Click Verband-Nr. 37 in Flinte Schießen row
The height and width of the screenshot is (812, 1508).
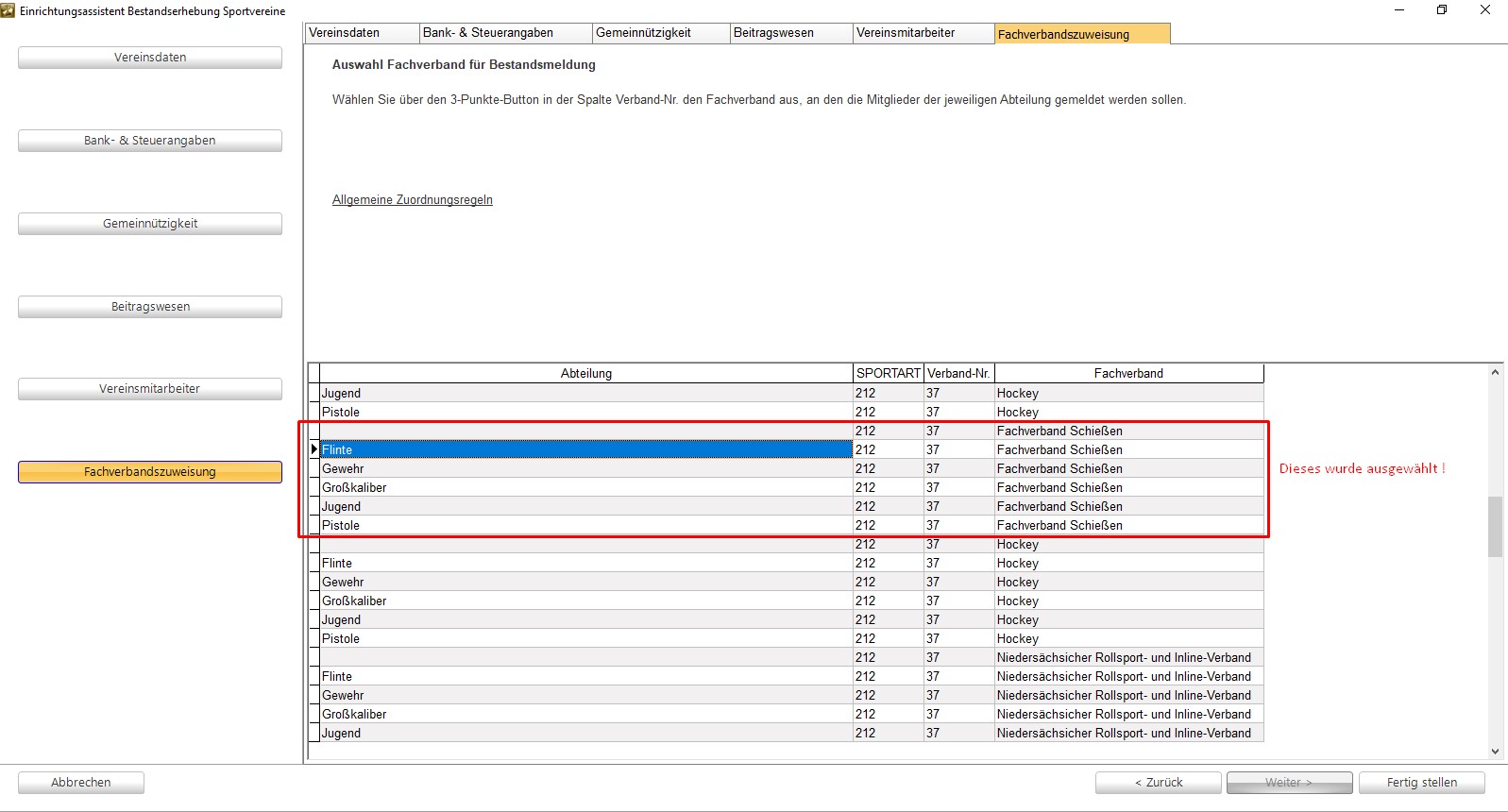coord(959,449)
